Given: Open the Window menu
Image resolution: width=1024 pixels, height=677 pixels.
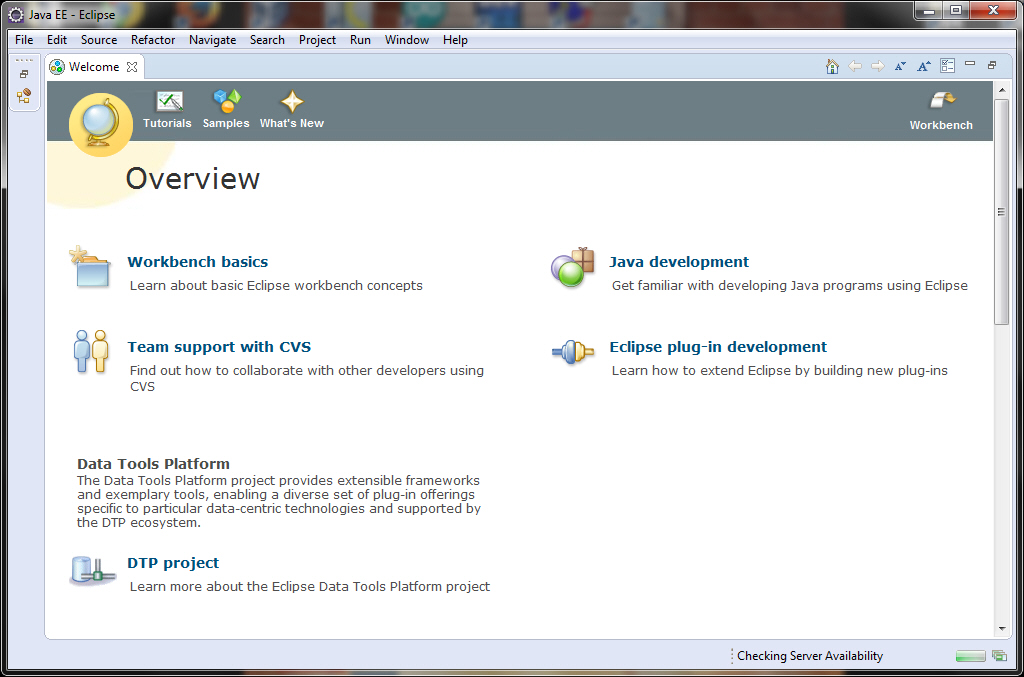Looking at the screenshot, I should click(x=407, y=40).
